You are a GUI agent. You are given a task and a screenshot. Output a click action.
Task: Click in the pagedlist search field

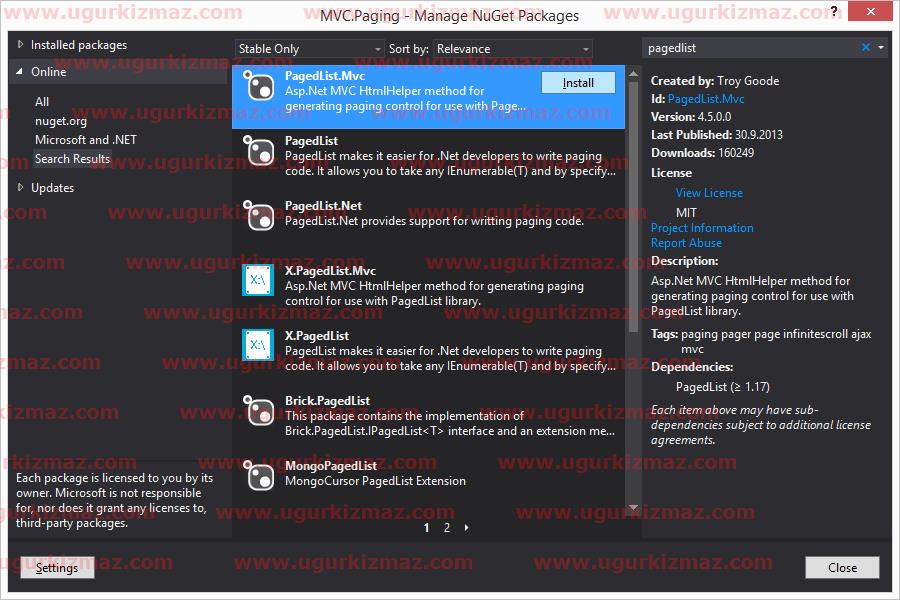tap(751, 48)
